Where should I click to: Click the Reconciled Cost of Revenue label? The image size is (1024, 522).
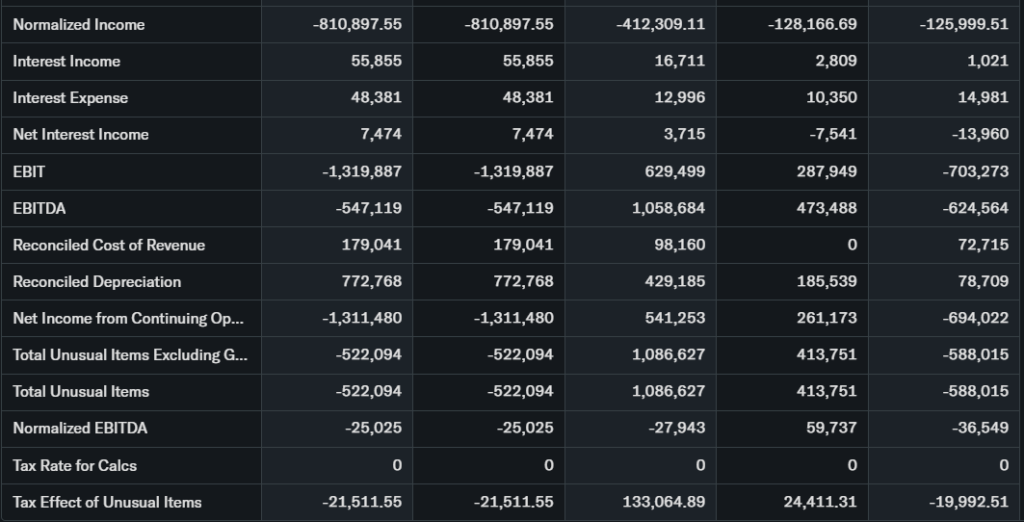(109, 245)
